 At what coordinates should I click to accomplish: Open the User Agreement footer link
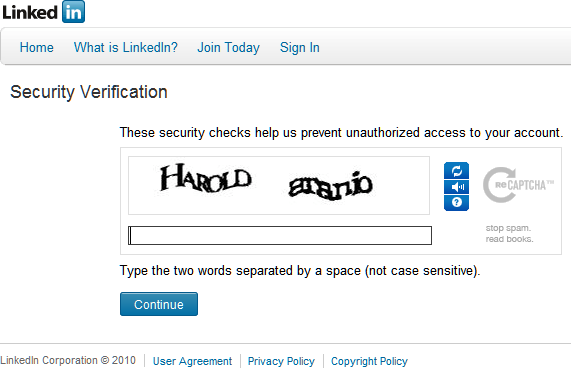coord(192,361)
